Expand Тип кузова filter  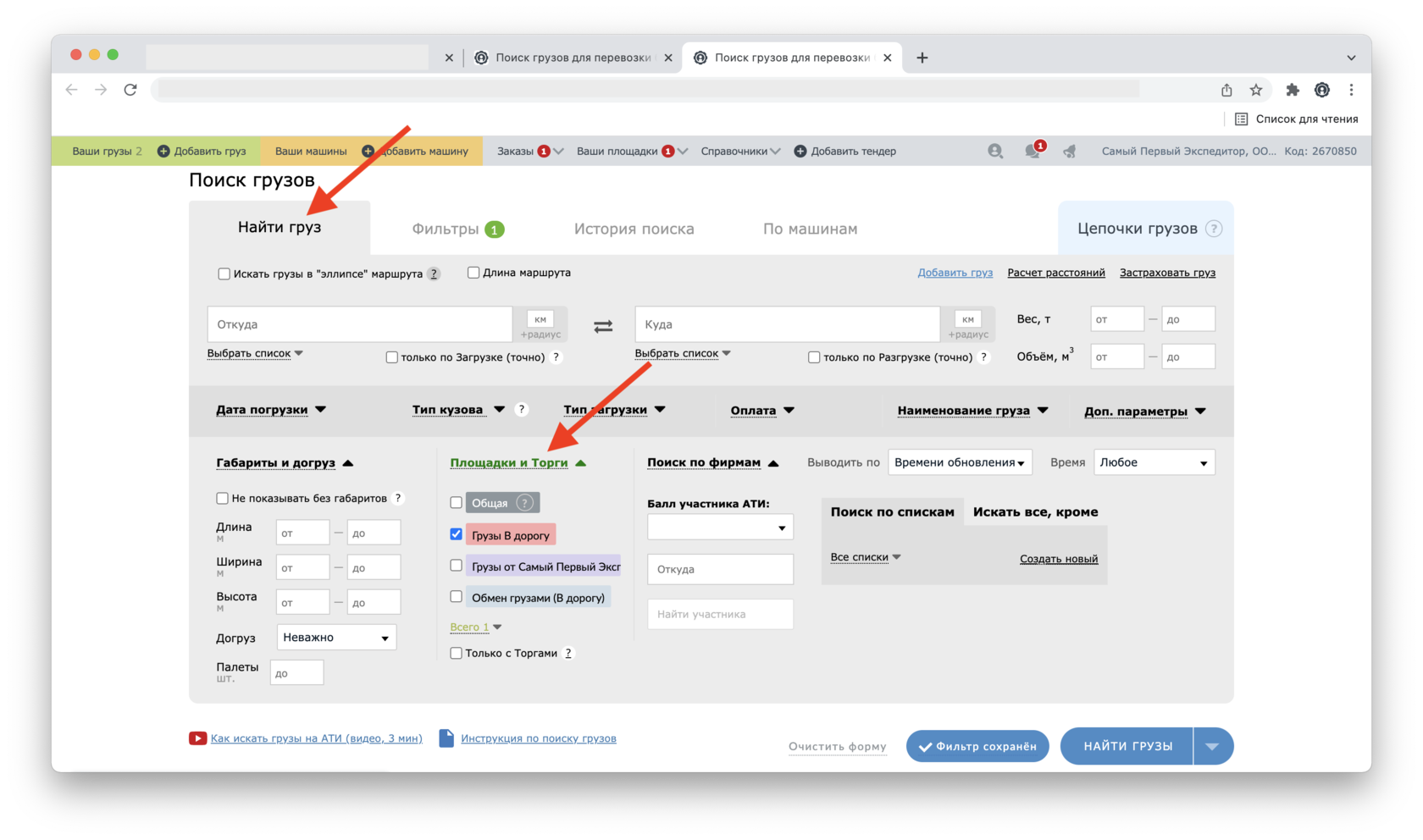458,410
